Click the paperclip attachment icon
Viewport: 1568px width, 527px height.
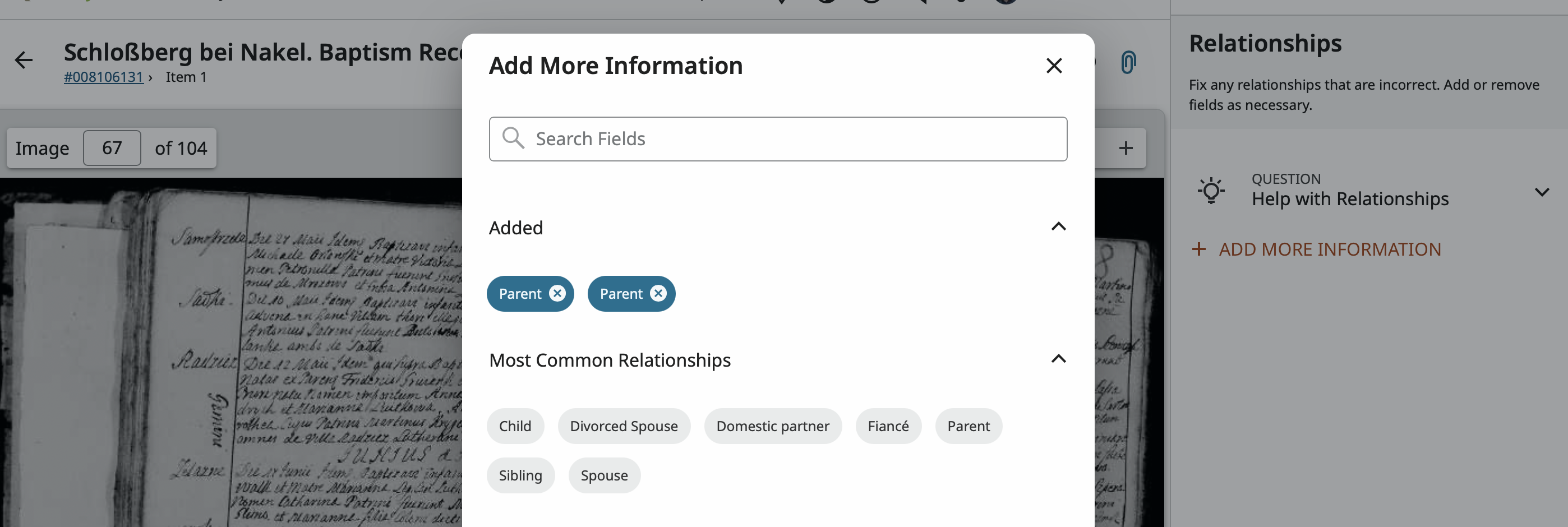tap(1128, 62)
